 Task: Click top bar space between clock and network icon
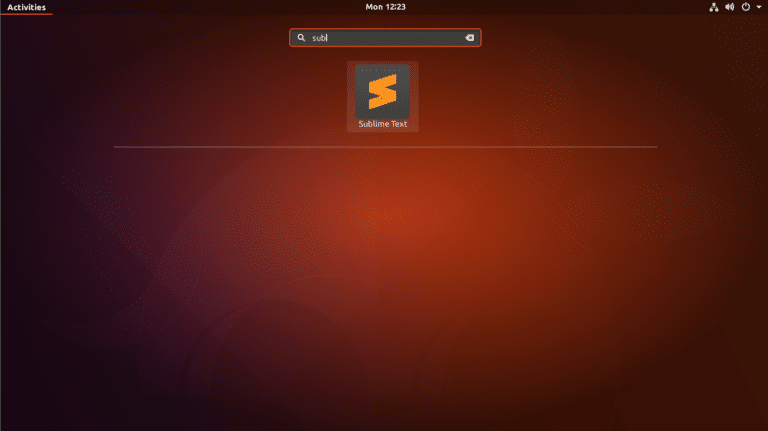[560, 7]
